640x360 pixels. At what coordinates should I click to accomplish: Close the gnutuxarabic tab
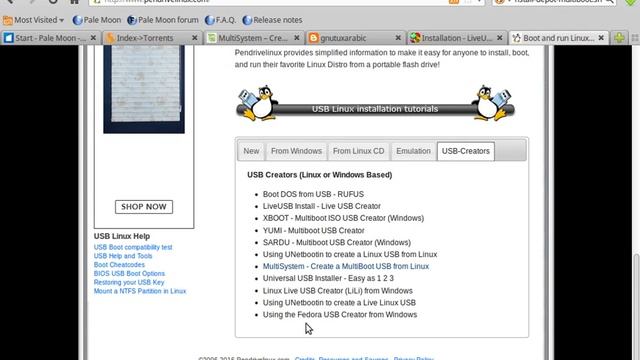pos(398,38)
